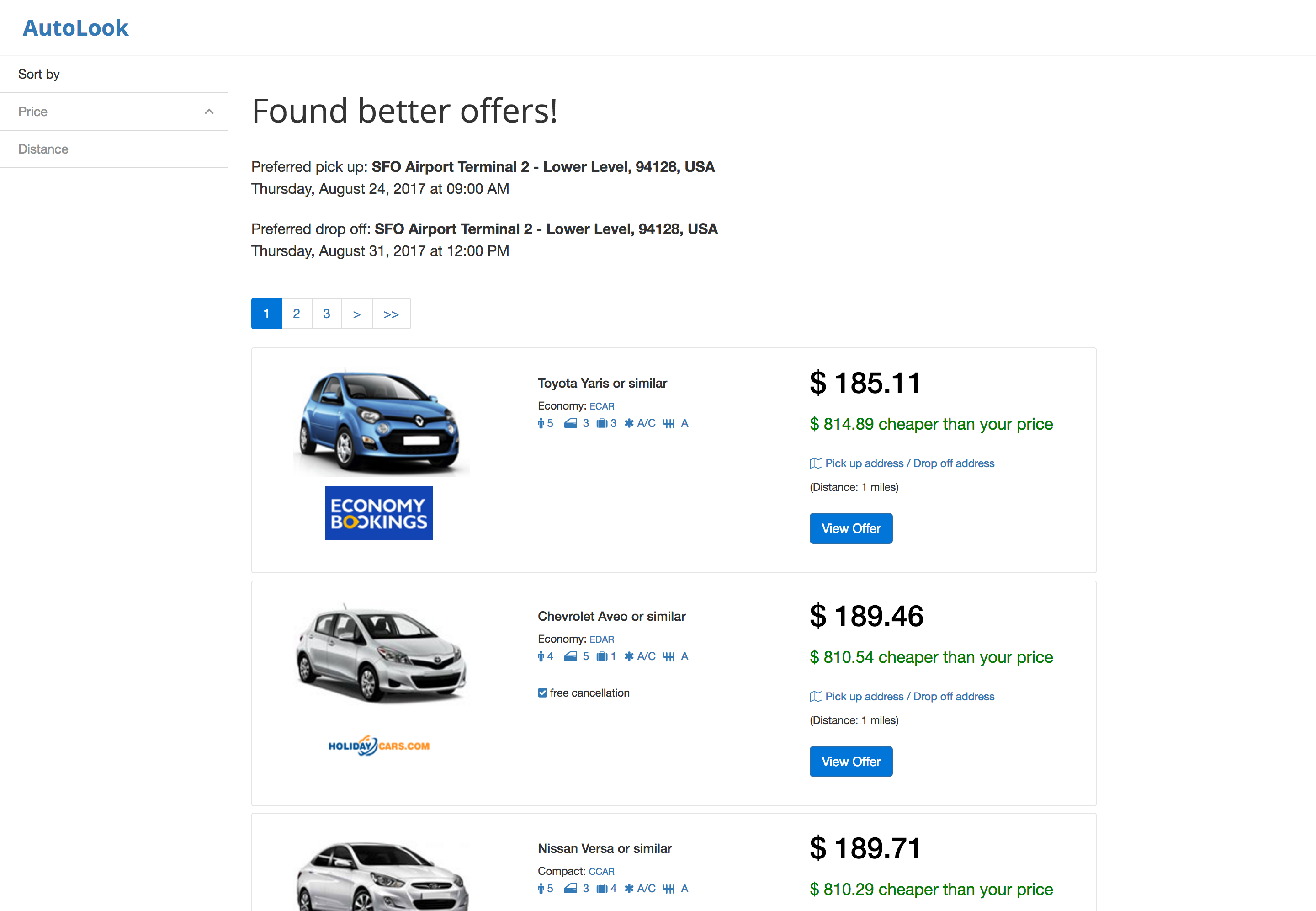Click the passenger capacity icon on Toyota Yaris offer
This screenshot has width=1316, height=911.
pyautogui.click(x=541, y=423)
